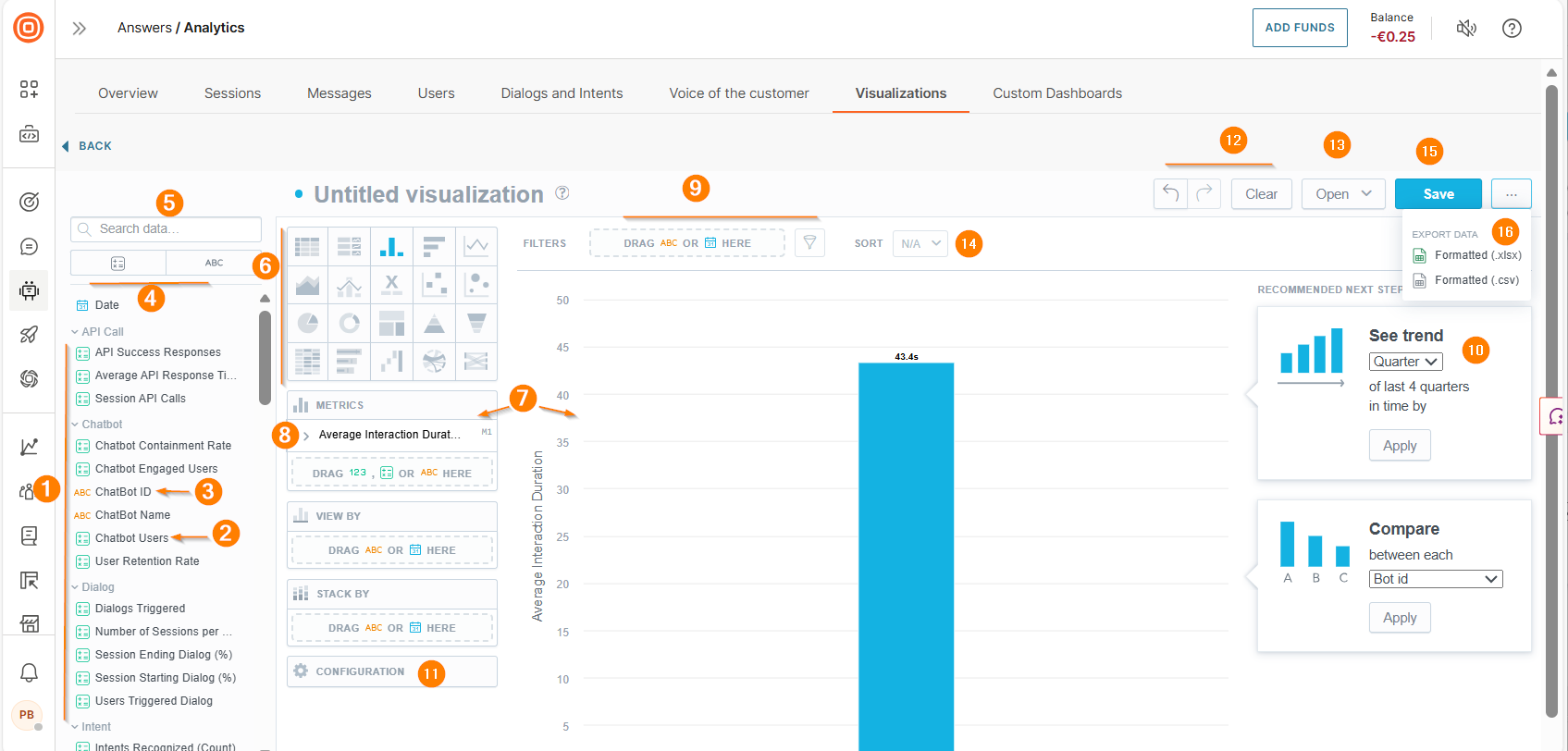This screenshot has height=751, width=1568.
Task: Open the notifications bell in sidebar
Action: (x=30, y=672)
